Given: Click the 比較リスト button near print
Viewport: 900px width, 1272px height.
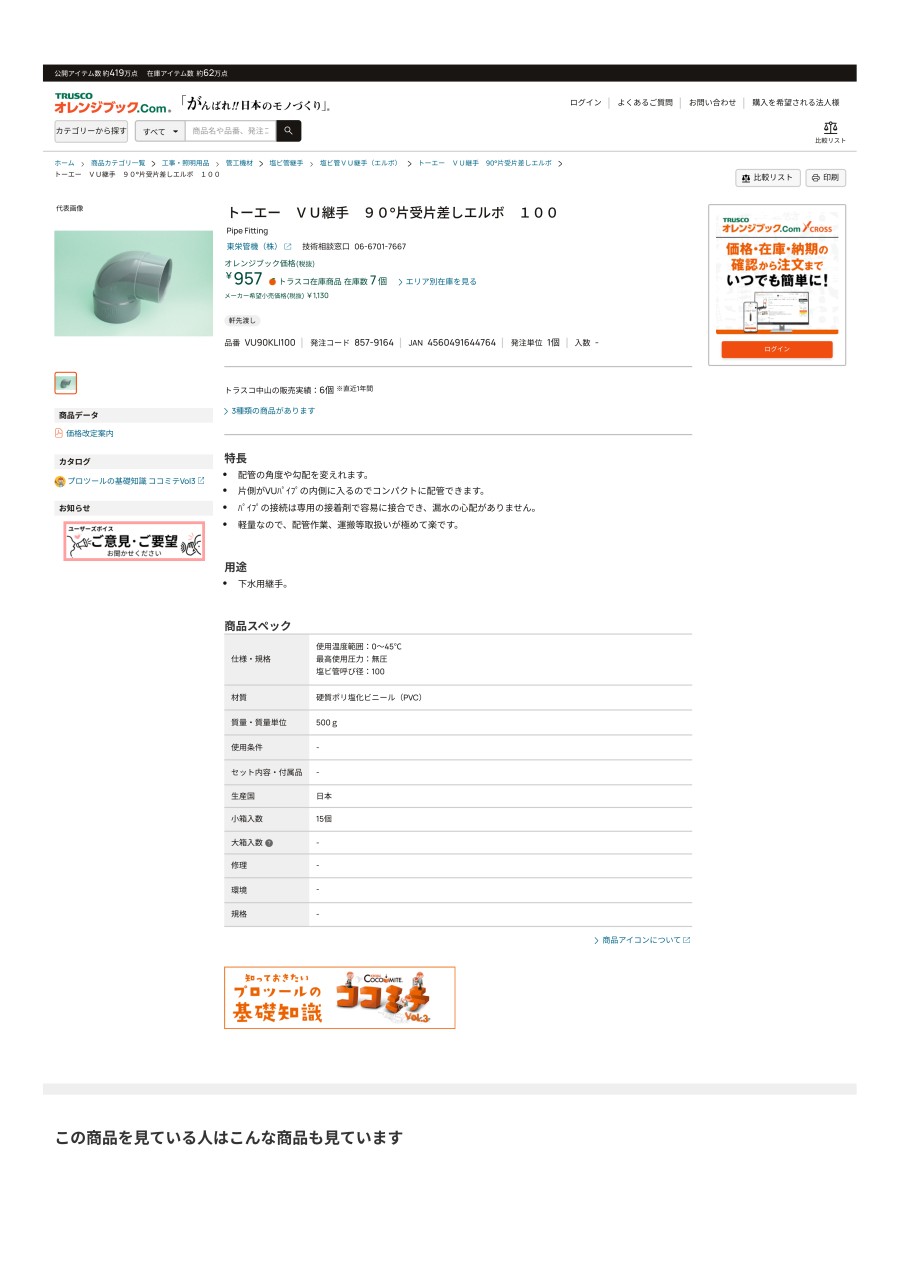Looking at the screenshot, I should point(768,178).
